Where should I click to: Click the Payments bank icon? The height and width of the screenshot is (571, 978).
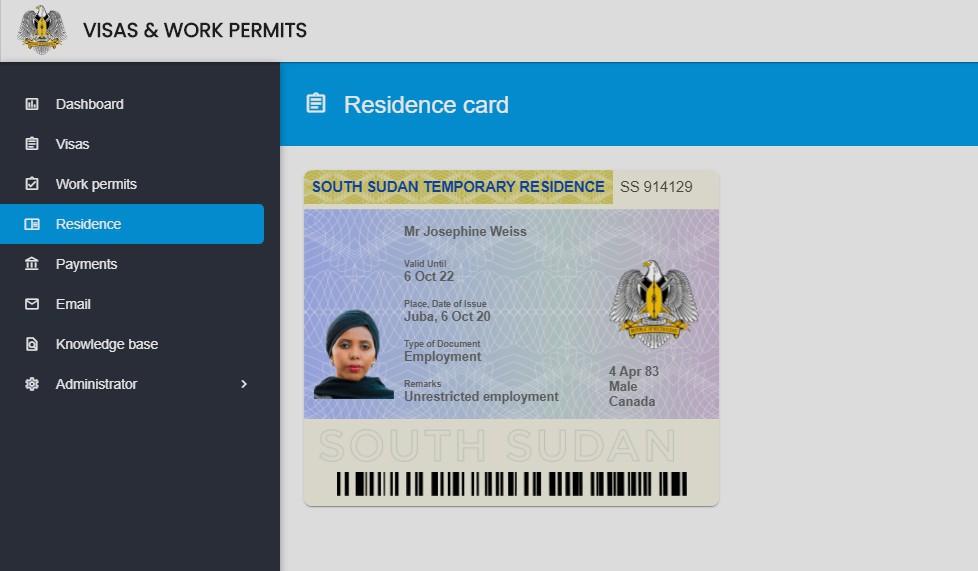[x=32, y=264]
